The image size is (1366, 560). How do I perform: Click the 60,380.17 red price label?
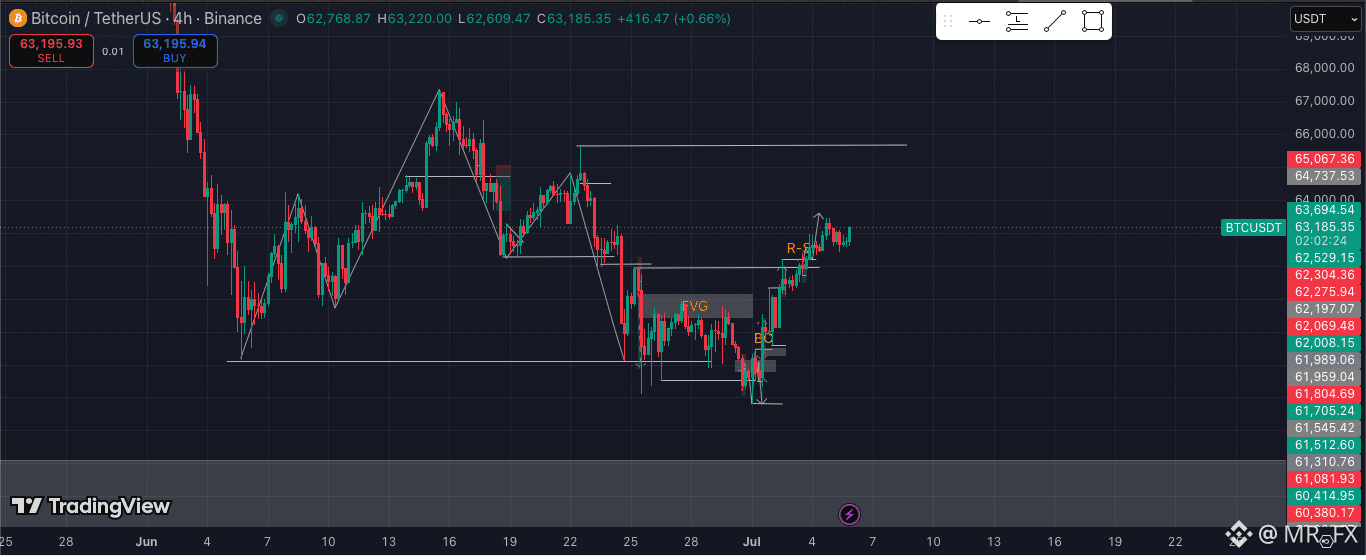(1324, 513)
